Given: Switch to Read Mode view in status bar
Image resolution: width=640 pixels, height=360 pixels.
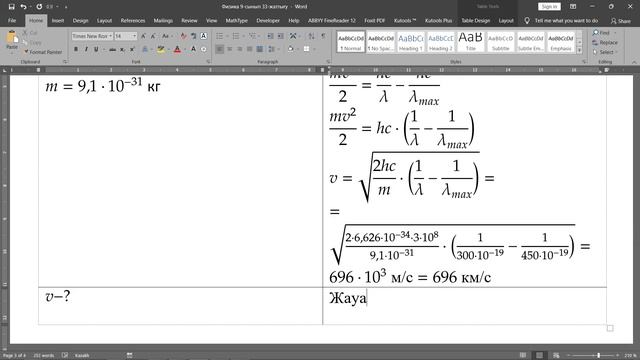Looking at the screenshot, I should coord(523,356).
